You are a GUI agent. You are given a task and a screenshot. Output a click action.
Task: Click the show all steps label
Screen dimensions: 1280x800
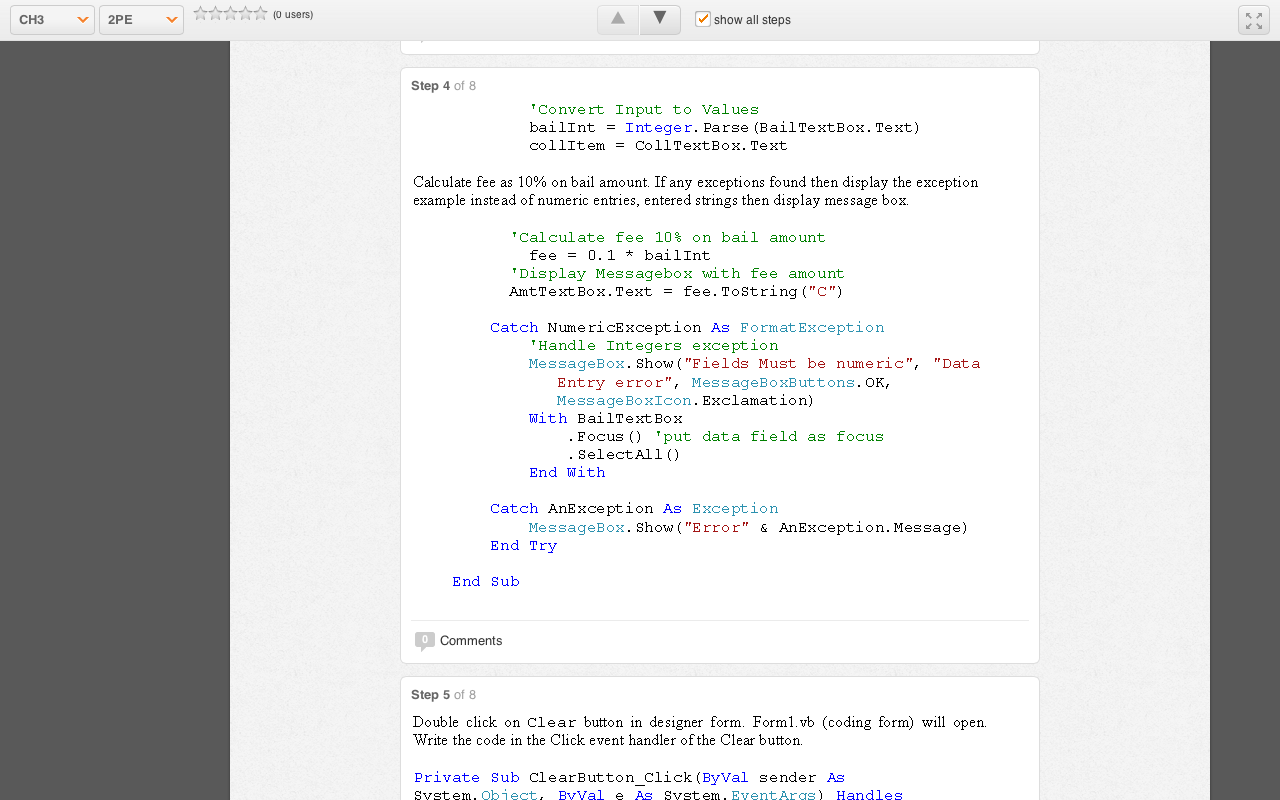(x=752, y=20)
